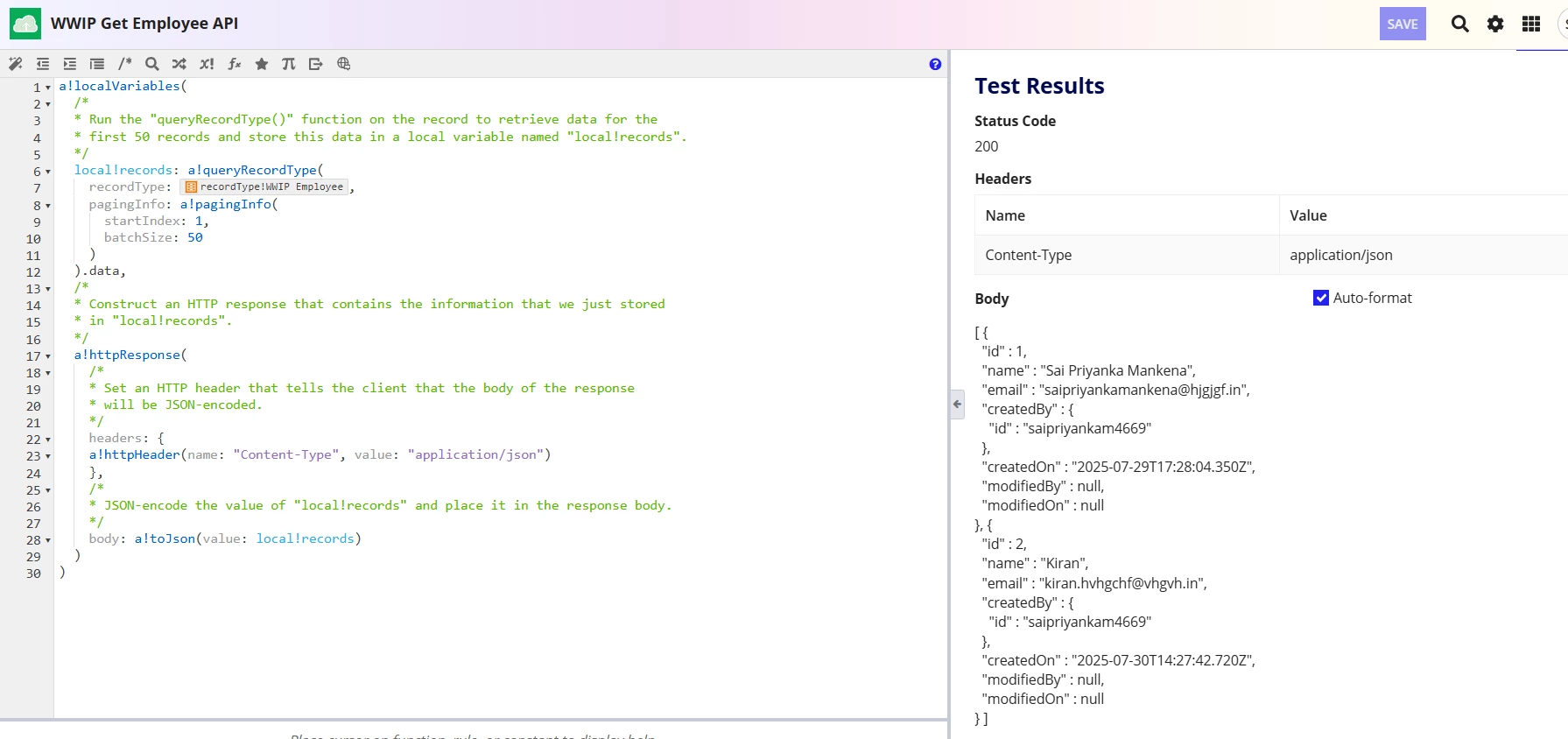Click the createdOn 2025-07-29 timestamp line
The image size is (1568, 739).
[1118, 467]
